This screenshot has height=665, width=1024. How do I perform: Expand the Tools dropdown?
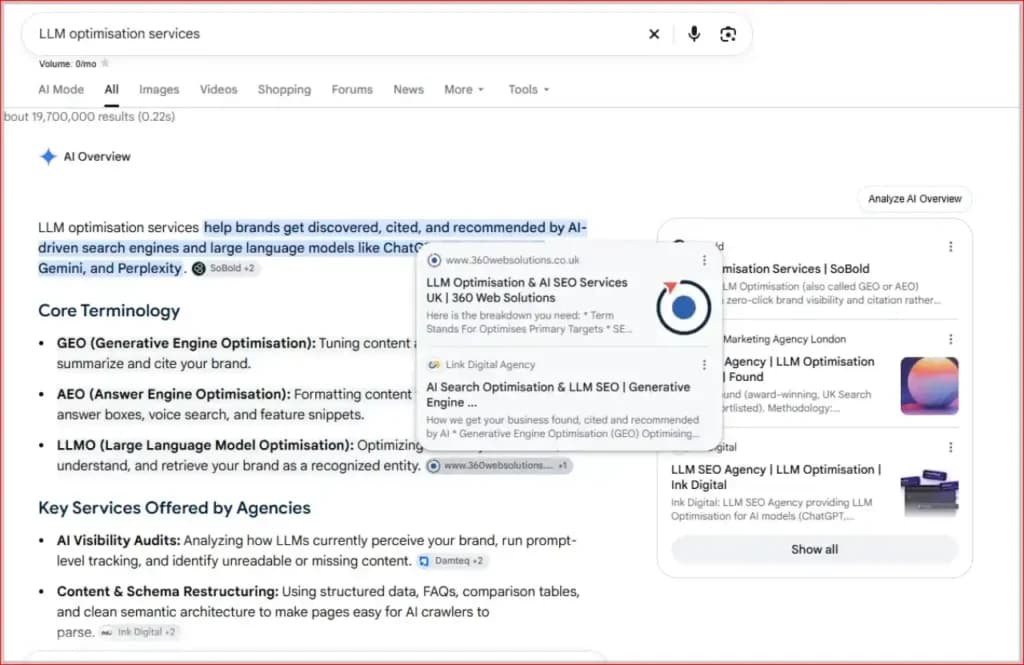click(x=529, y=89)
